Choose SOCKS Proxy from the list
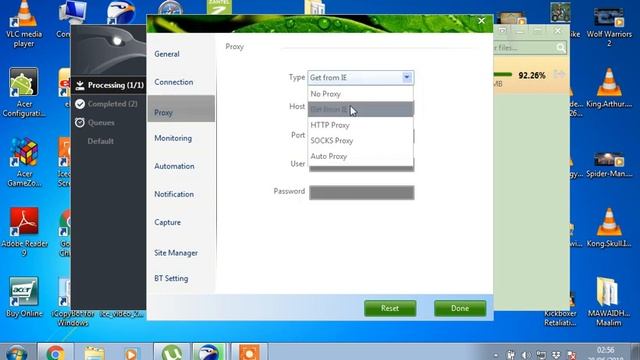The width and height of the screenshot is (640, 360). (360, 140)
